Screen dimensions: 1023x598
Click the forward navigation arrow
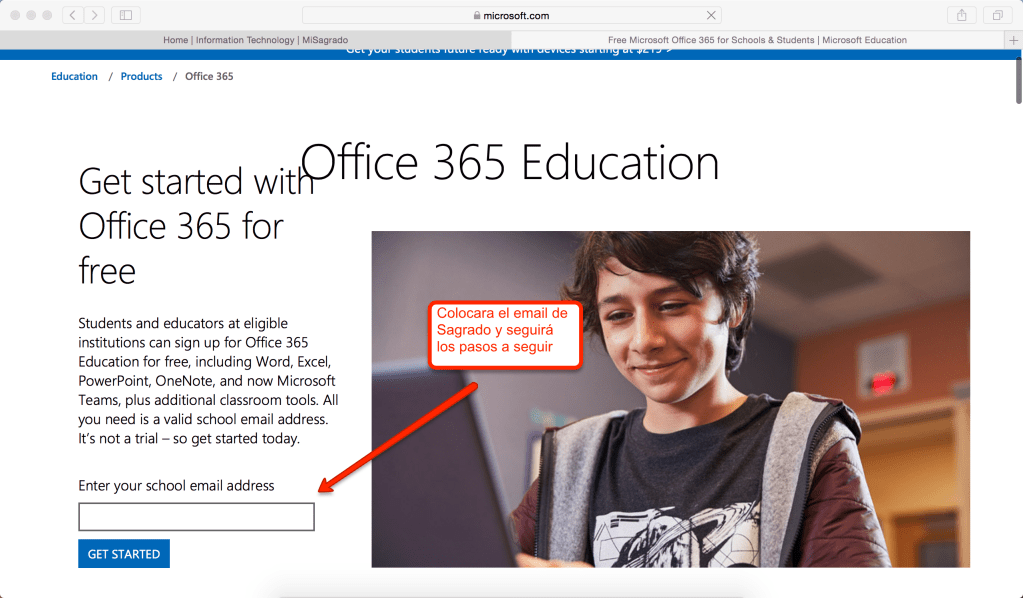click(94, 15)
